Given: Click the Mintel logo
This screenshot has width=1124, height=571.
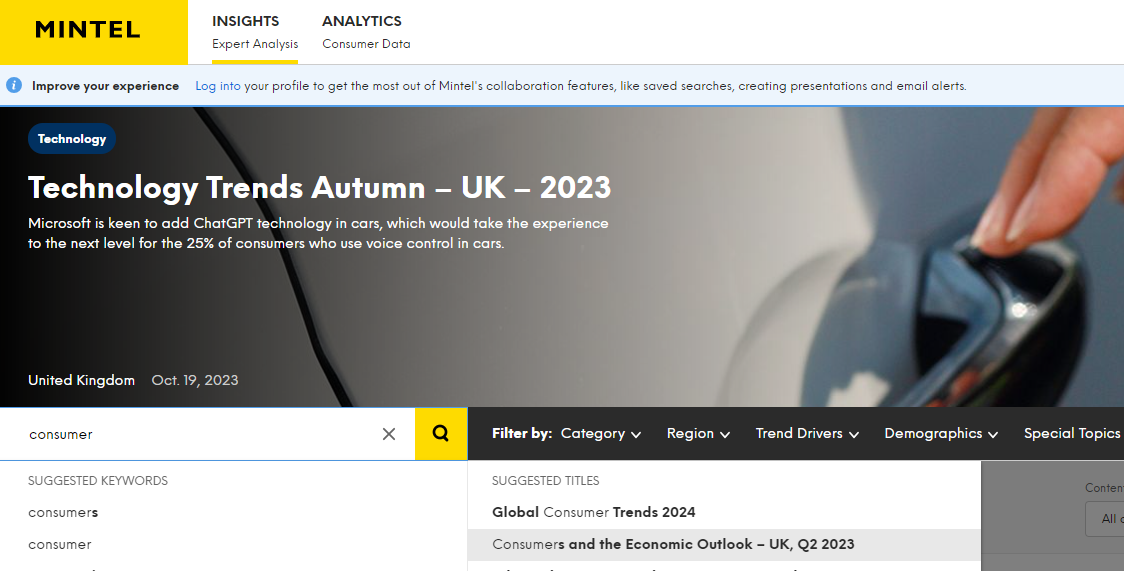Looking at the screenshot, I should click(x=88, y=30).
